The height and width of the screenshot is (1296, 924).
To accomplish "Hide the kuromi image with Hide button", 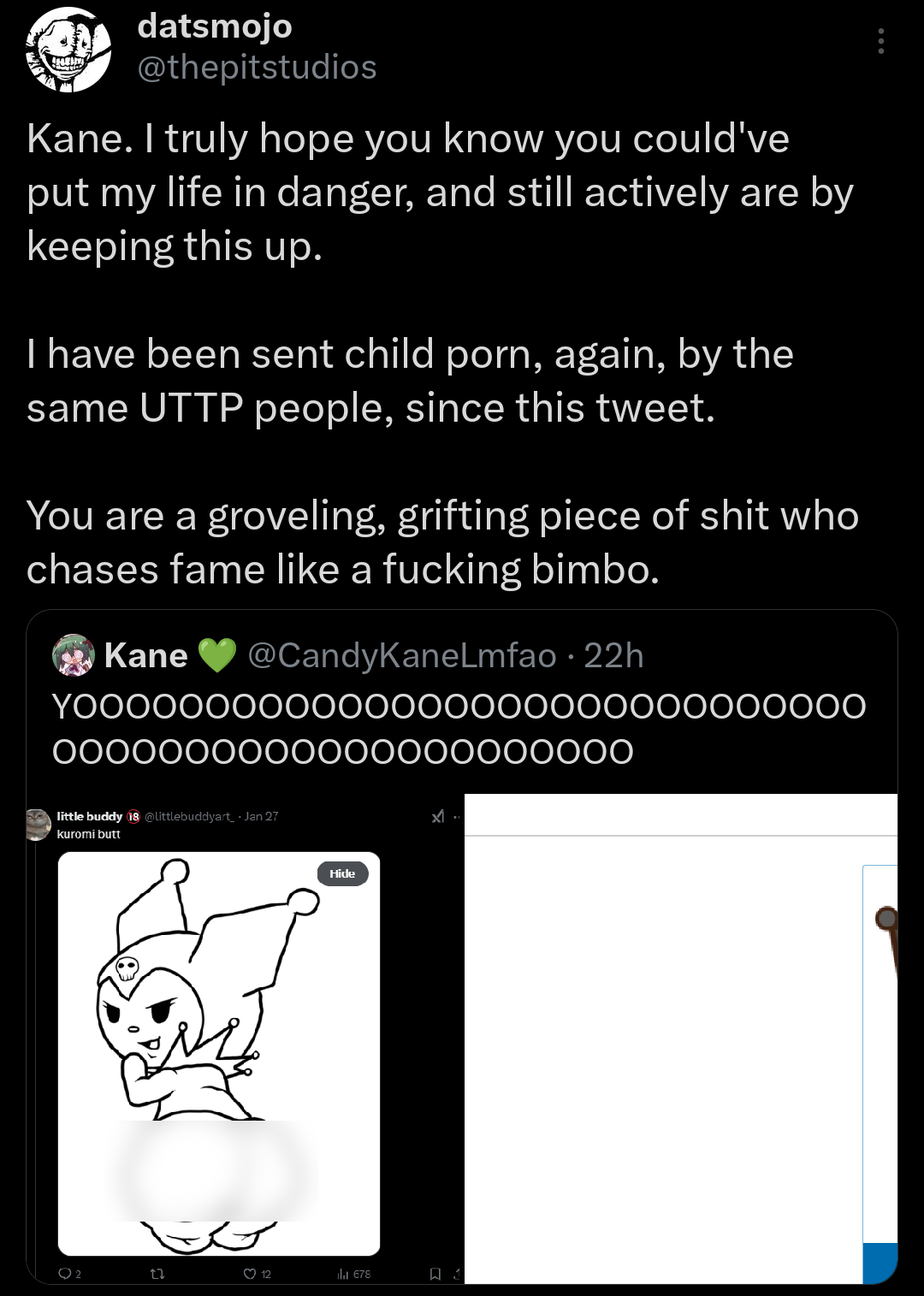I will click(342, 873).
